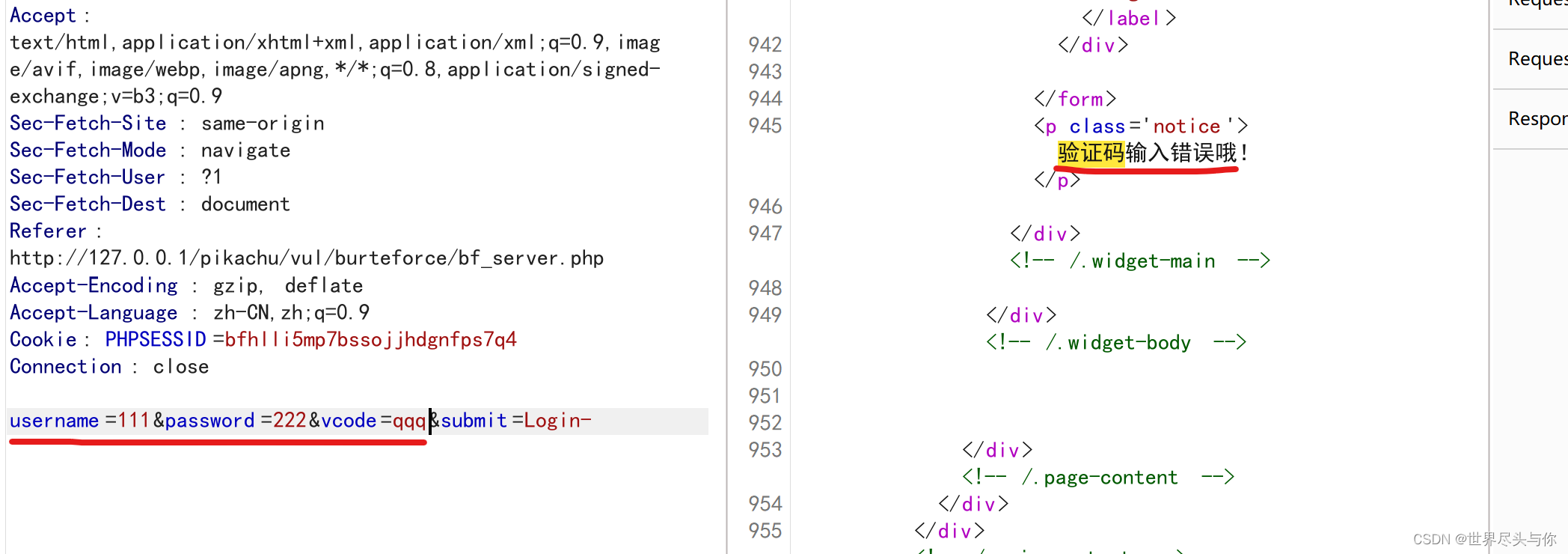Click the username parameter in request body
The height and width of the screenshot is (554, 1568).
[x=54, y=421]
